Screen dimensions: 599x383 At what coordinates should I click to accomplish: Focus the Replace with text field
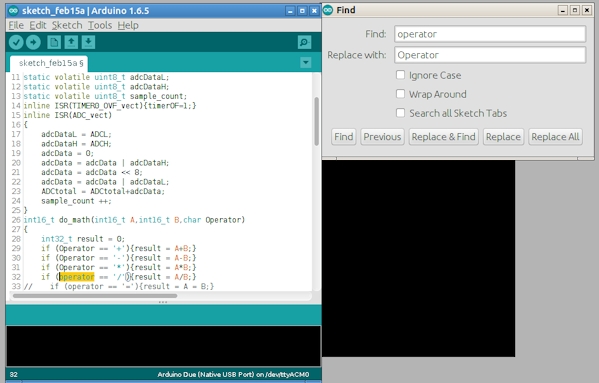click(x=490, y=55)
